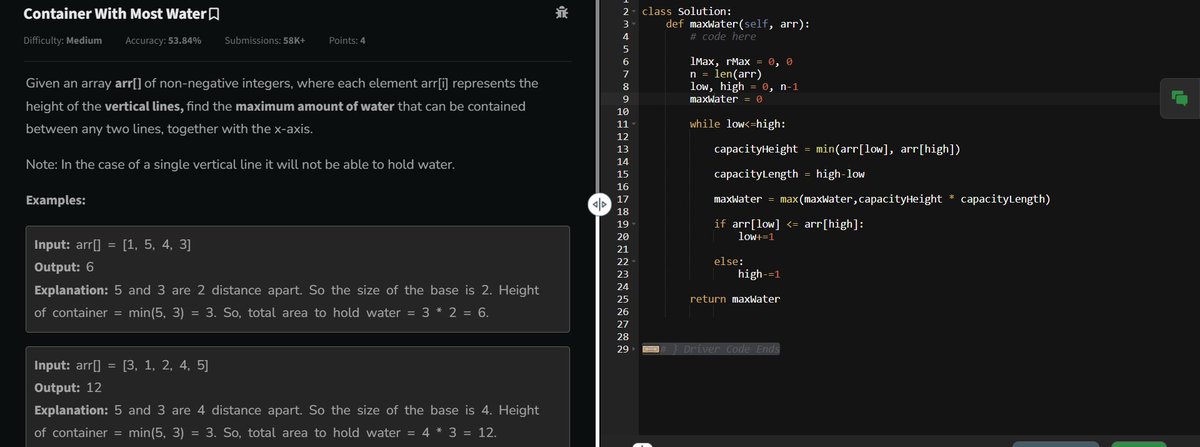The width and height of the screenshot is (1200, 447).
Task: Open the green chat bubbles icon
Action: (x=1178, y=97)
